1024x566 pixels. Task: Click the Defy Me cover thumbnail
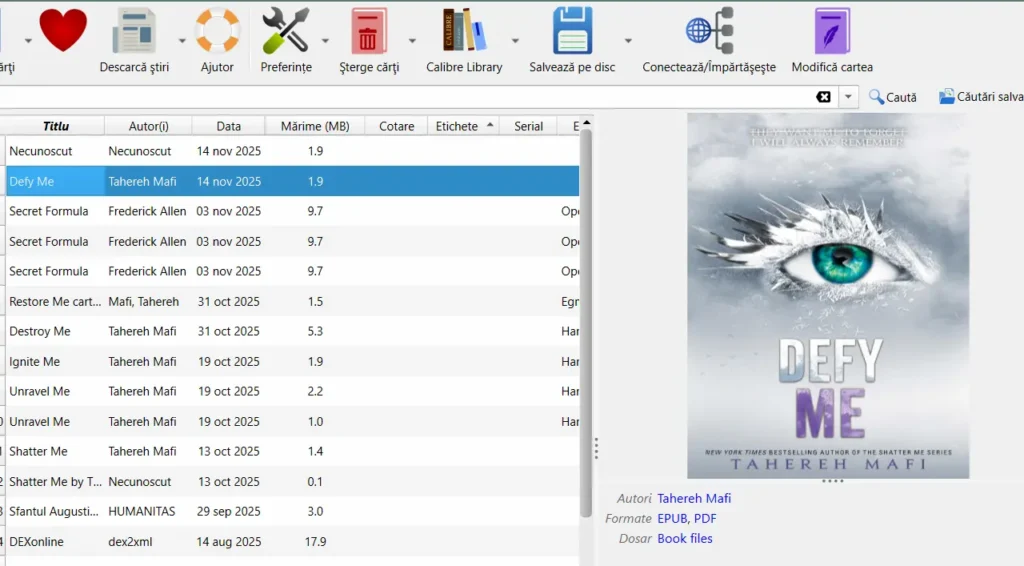click(x=827, y=295)
